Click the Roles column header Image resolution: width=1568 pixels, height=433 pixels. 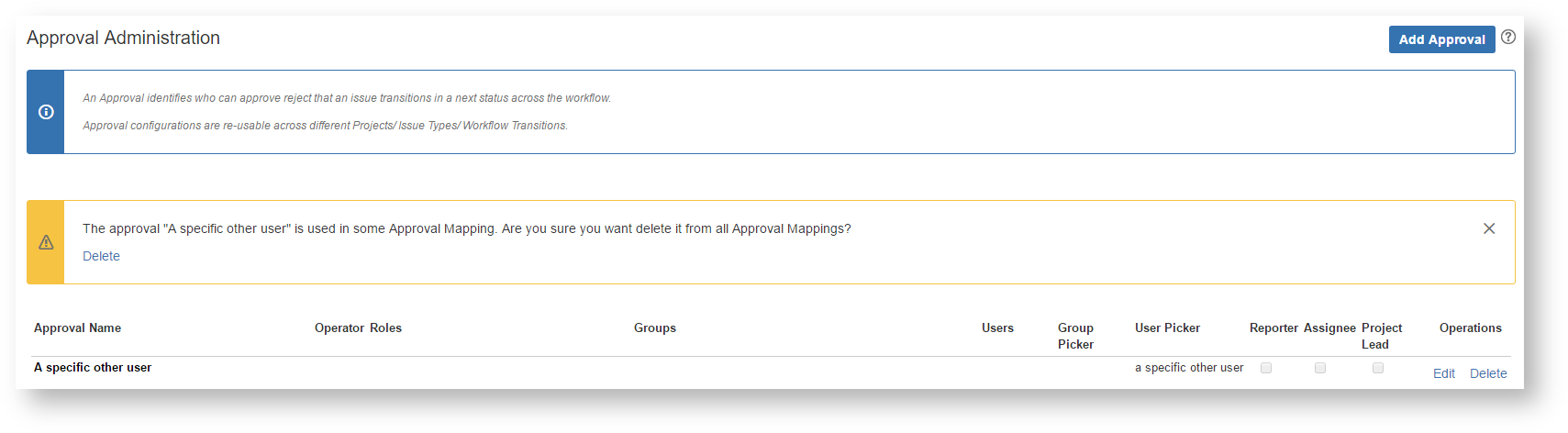point(385,328)
